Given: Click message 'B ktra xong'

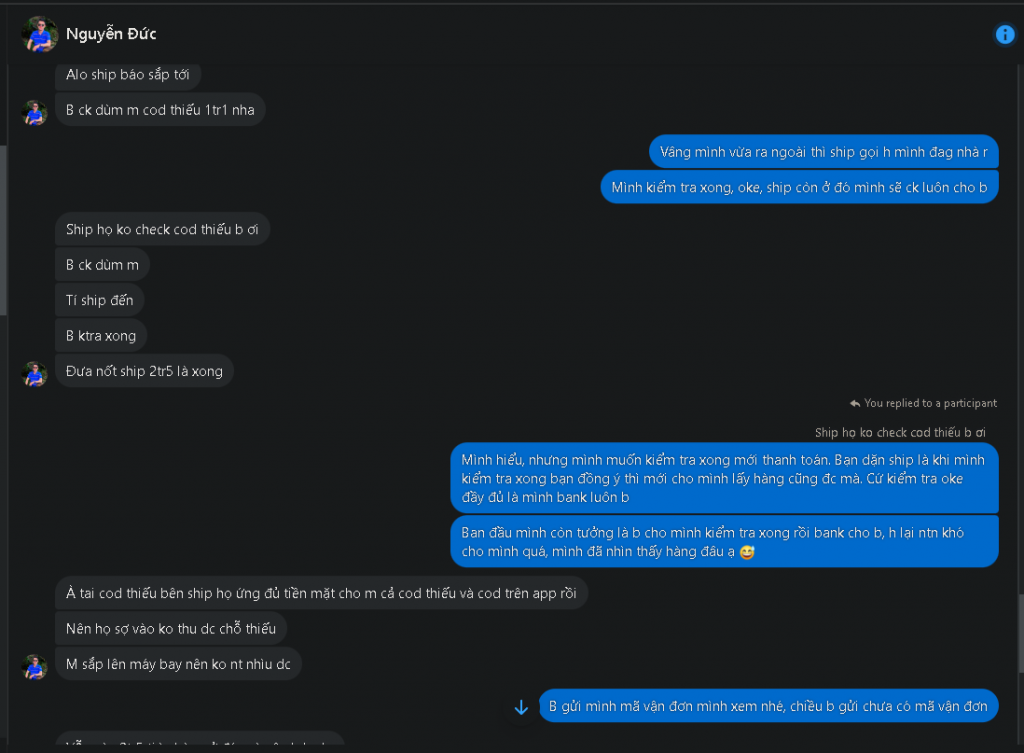Looking at the screenshot, I should [101, 336].
